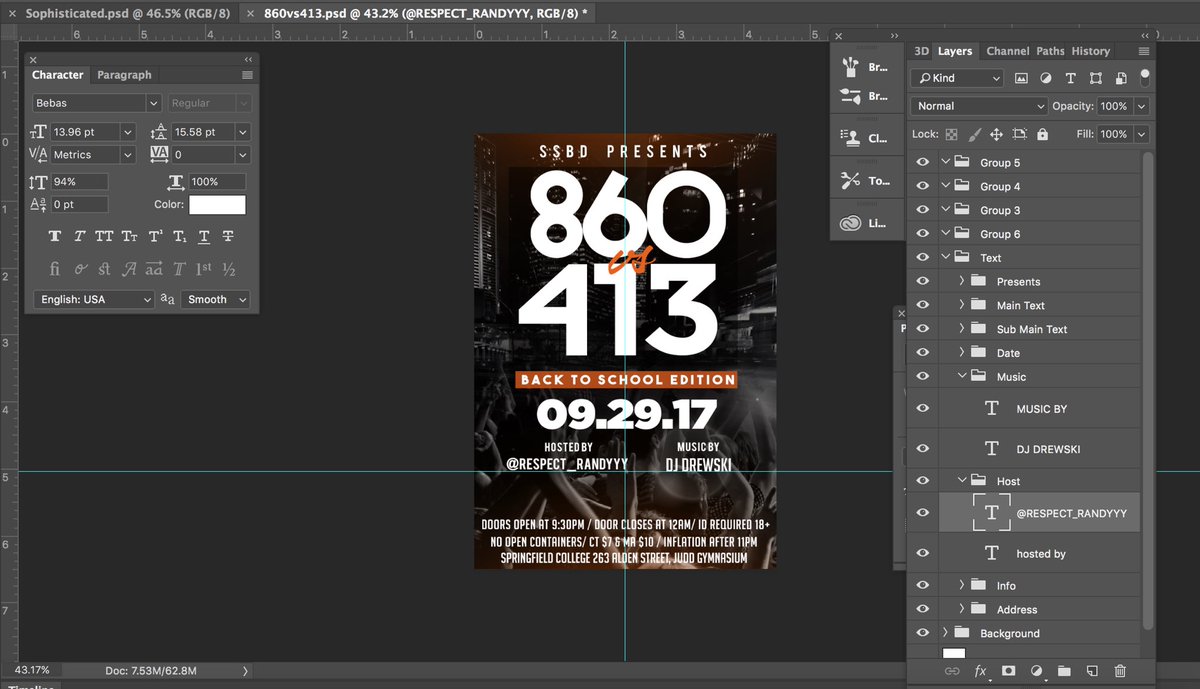Switch to the 3D panel tab

pos(921,51)
